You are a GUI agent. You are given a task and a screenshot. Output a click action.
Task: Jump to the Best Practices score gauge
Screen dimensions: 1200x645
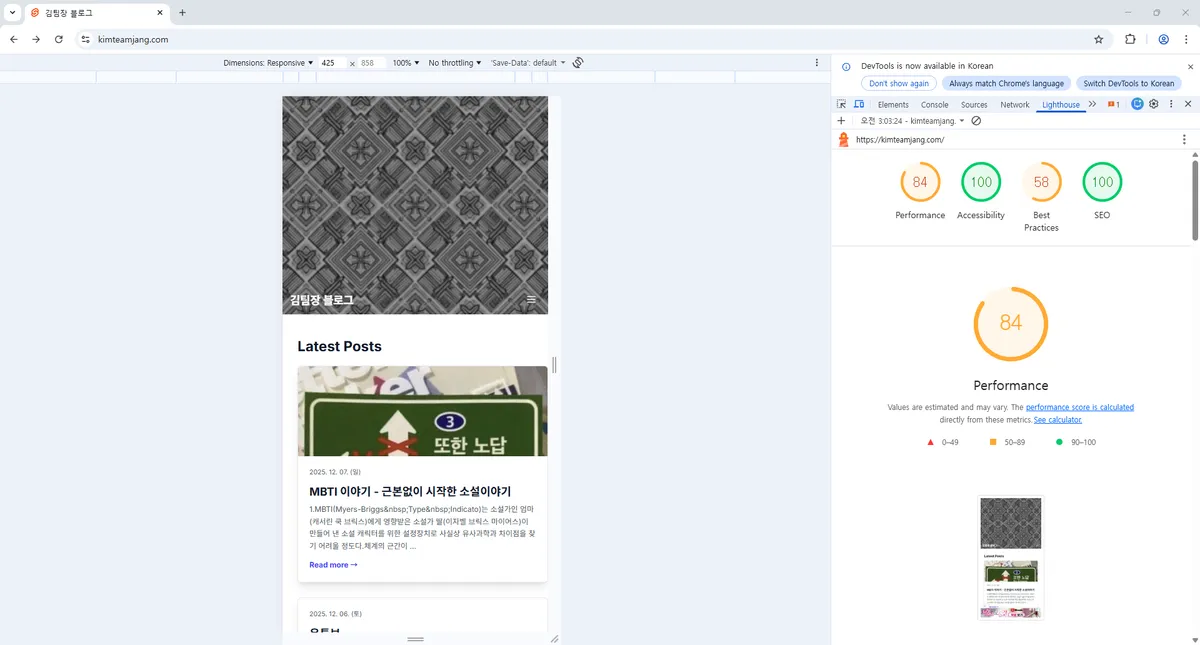pos(1041,183)
